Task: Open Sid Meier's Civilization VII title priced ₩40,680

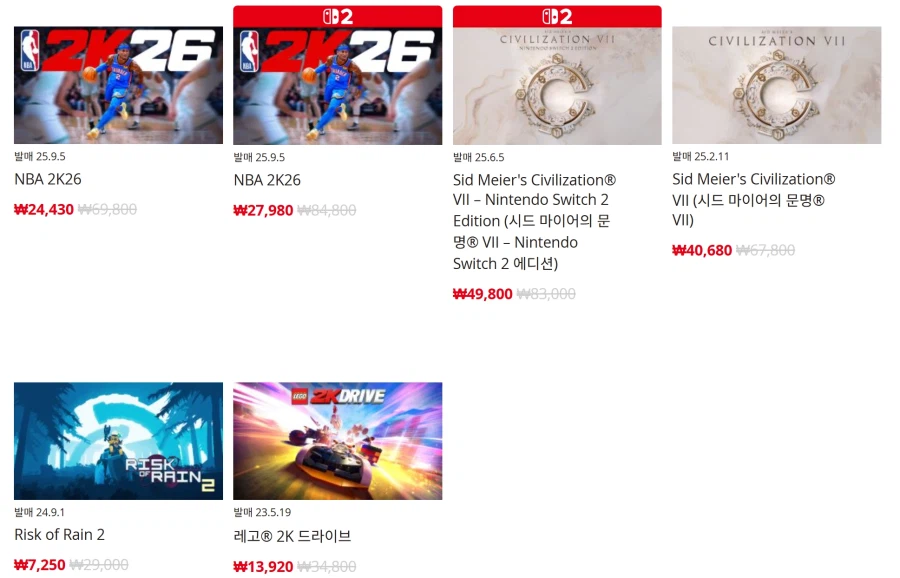Action: 754,200
